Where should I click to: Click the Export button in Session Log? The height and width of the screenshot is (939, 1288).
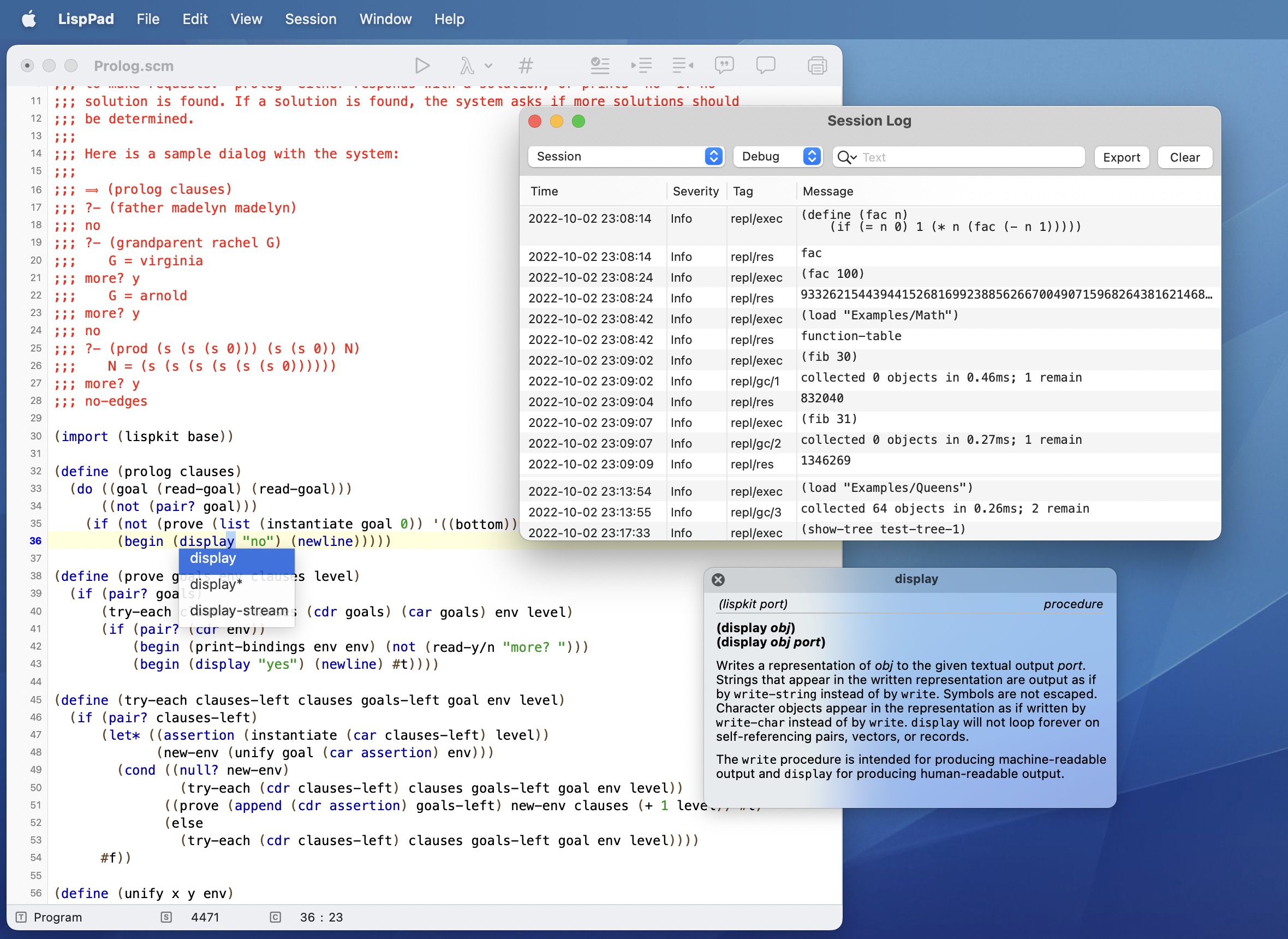tap(1121, 157)
